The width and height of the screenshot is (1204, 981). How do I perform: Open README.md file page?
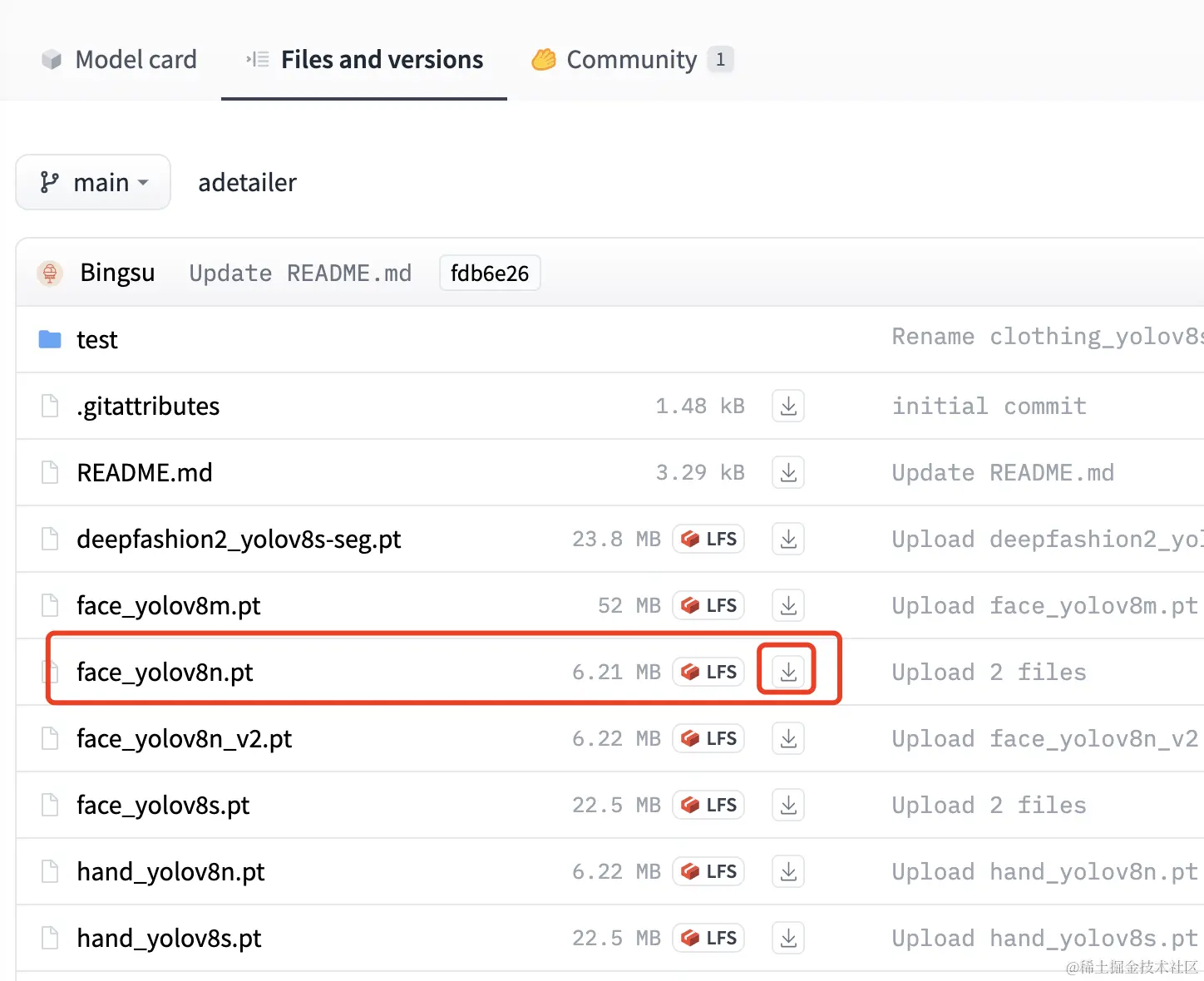pyautogui.click(x=145, y=472)
